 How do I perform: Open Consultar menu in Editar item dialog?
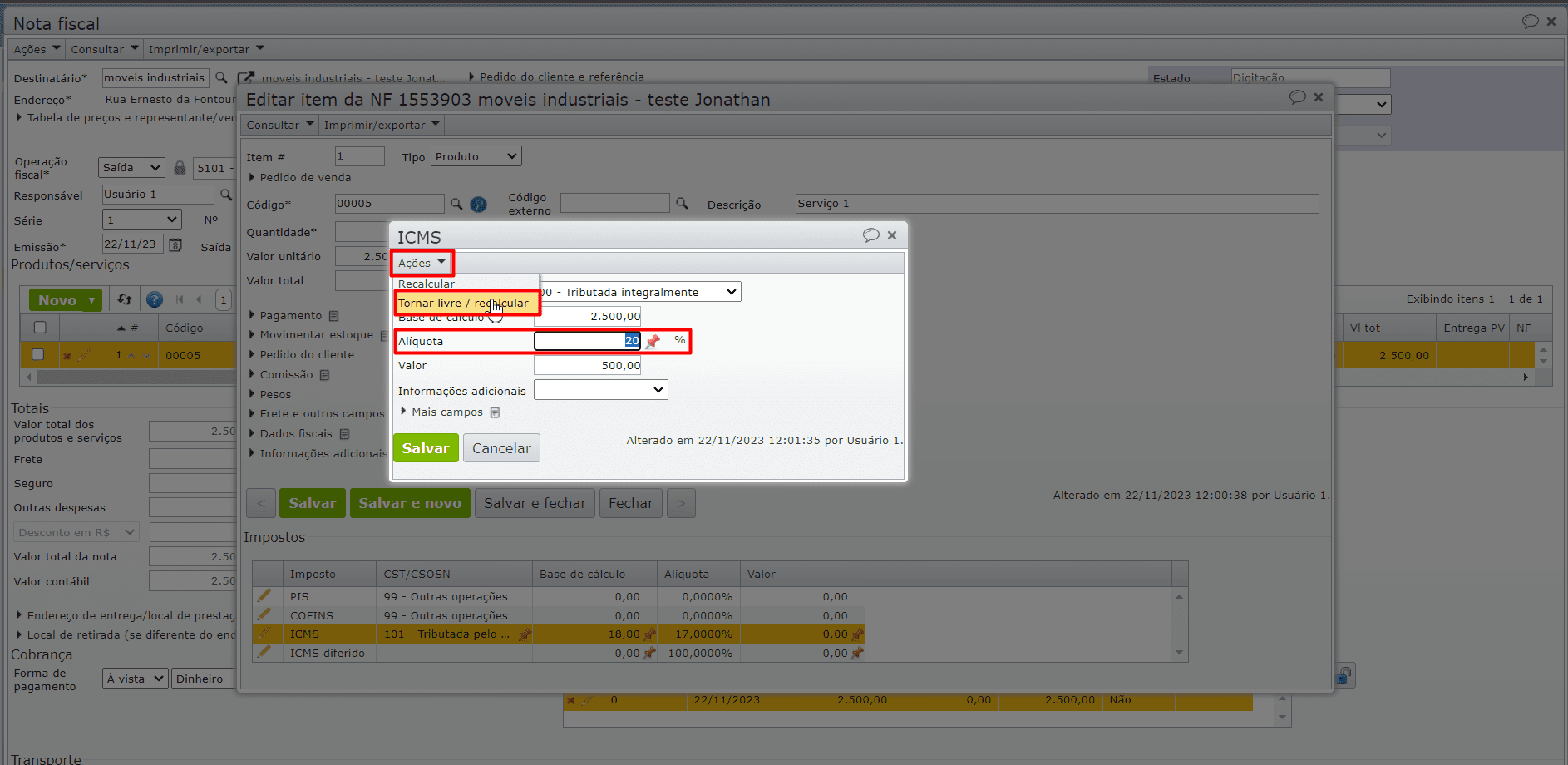[x=280, y=125]
